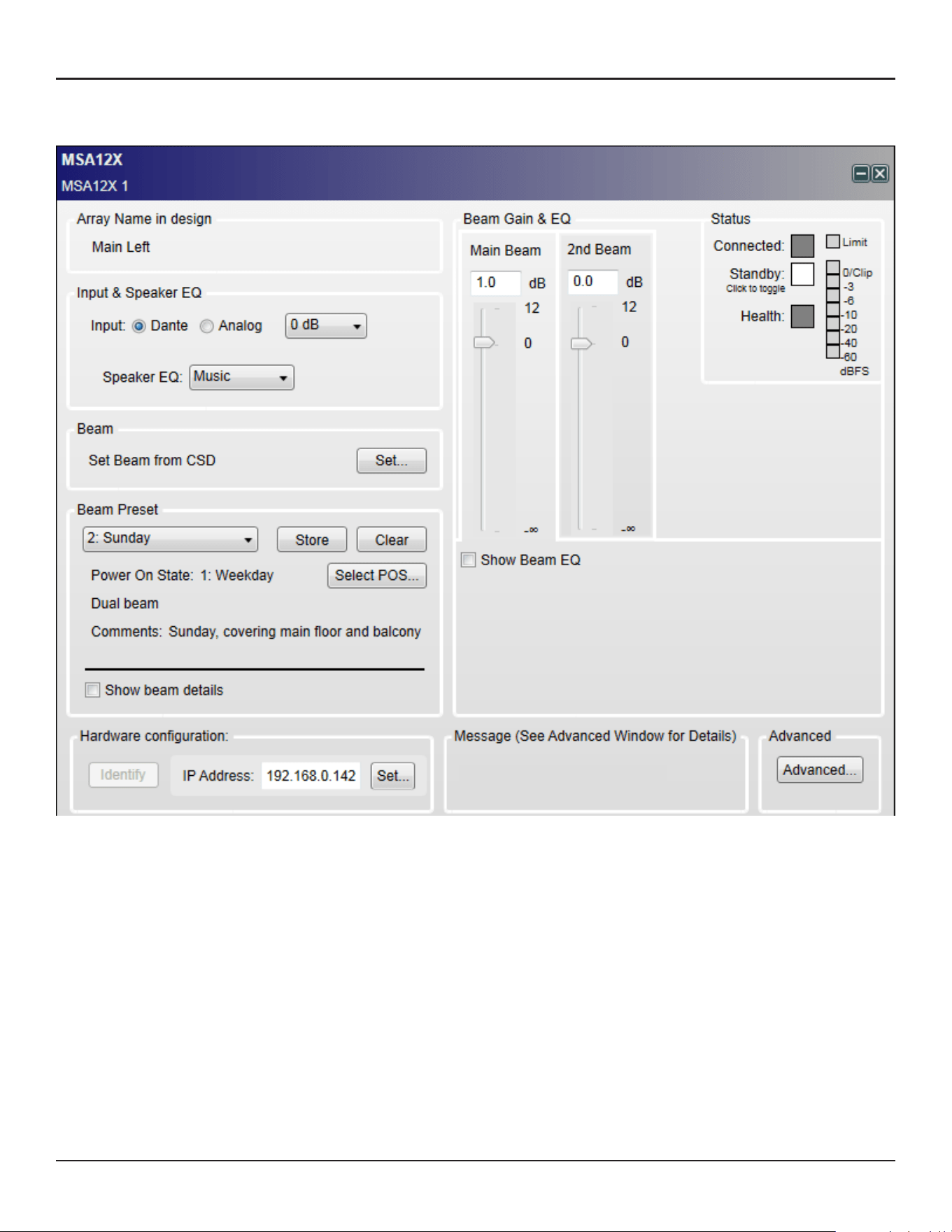Click Set button for Beam from CSD
The image size is (952, 1232).
coord(391,460)
